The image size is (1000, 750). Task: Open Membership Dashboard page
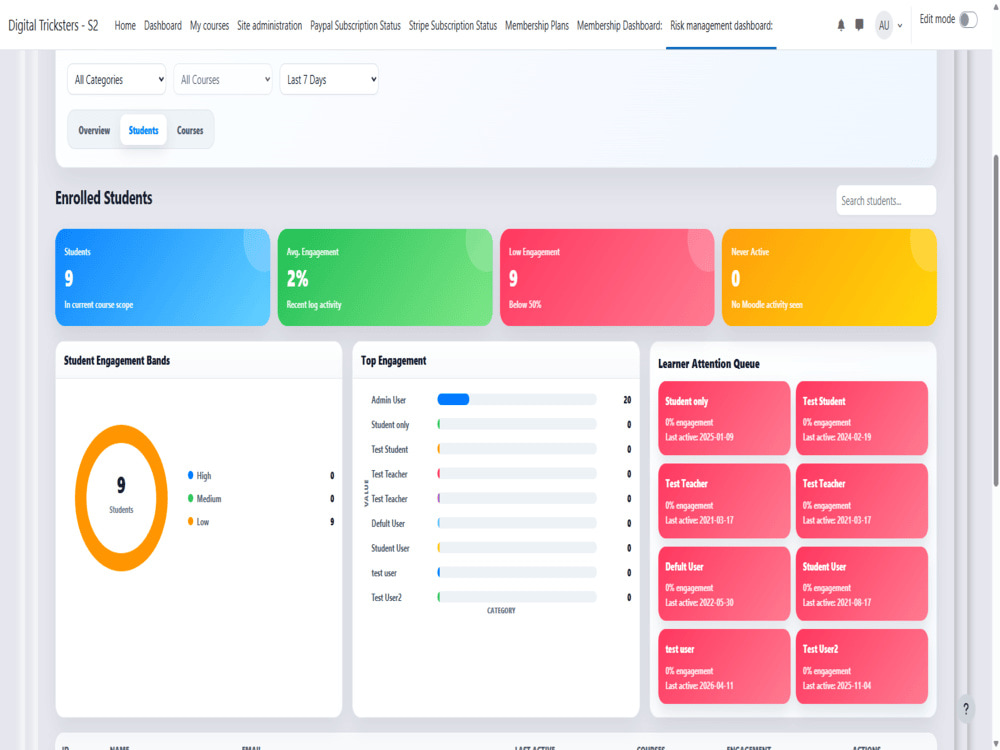coord(619,26)
